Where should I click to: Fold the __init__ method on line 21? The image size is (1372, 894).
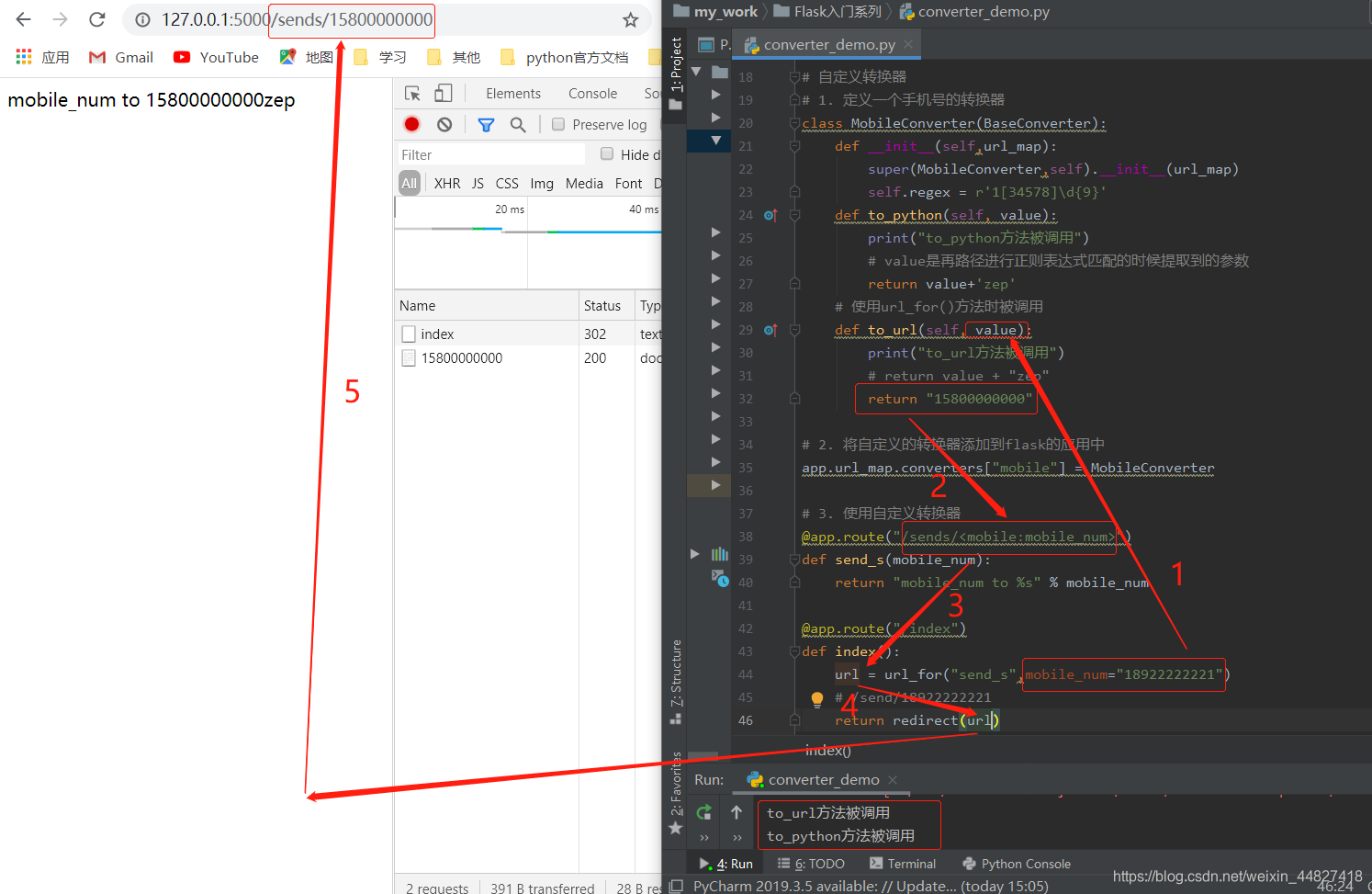[x=794, y=145]
